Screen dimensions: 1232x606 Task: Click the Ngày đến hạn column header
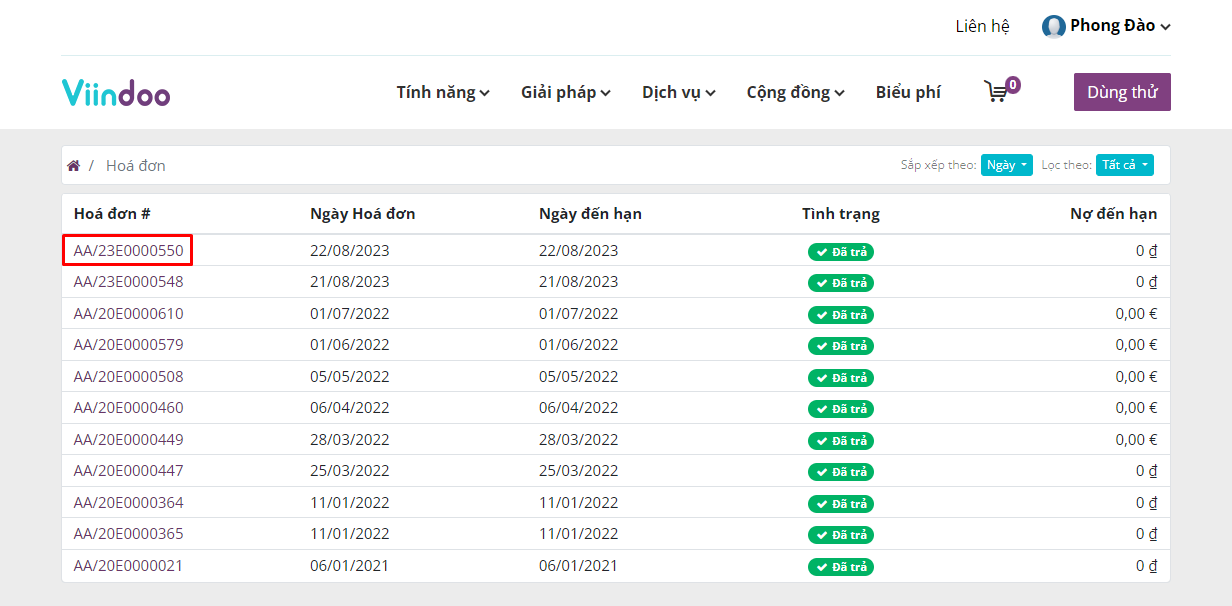click(590, 214)
